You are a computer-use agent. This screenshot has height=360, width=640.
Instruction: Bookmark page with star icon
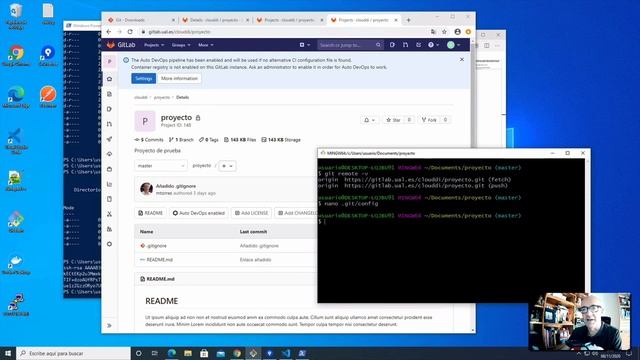444,32
